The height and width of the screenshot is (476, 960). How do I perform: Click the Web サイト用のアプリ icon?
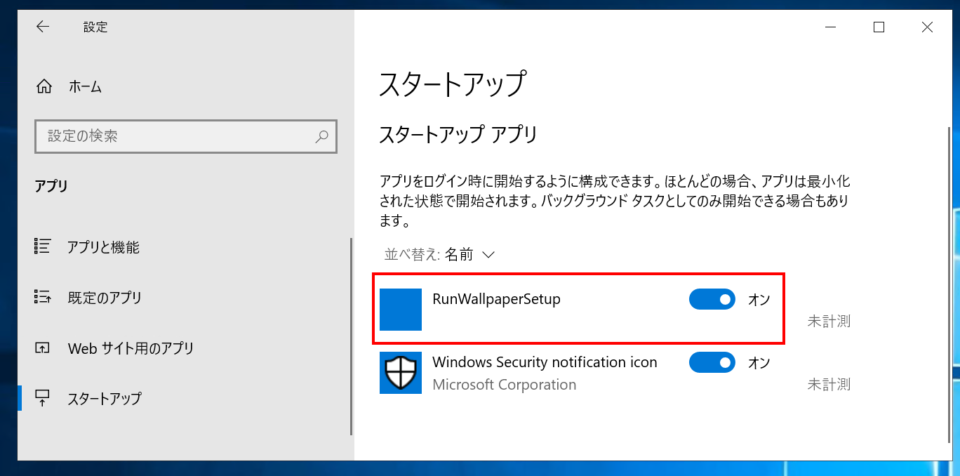[42, 348]
